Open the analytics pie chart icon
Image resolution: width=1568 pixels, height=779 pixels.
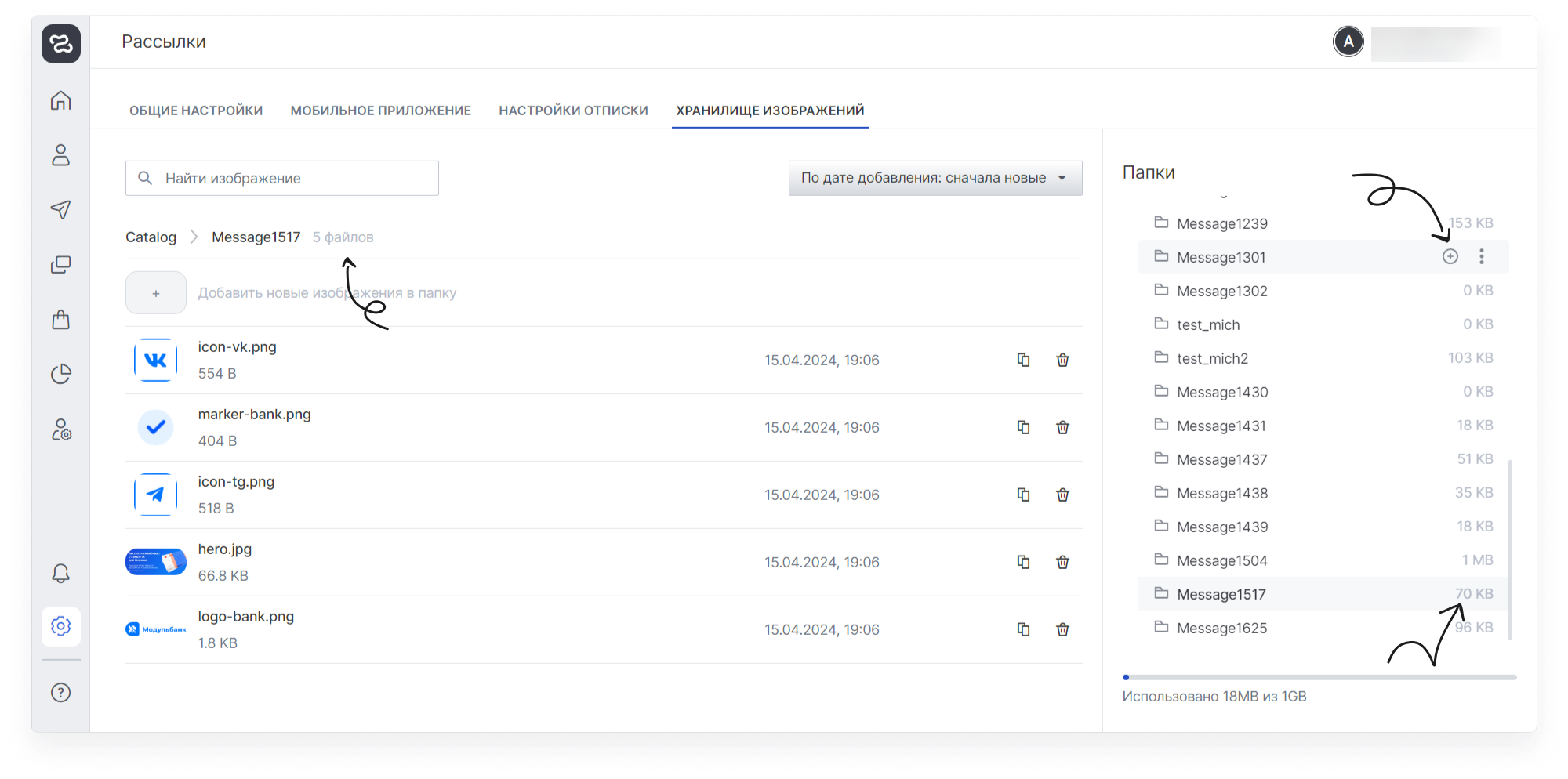tap(61, 374)
